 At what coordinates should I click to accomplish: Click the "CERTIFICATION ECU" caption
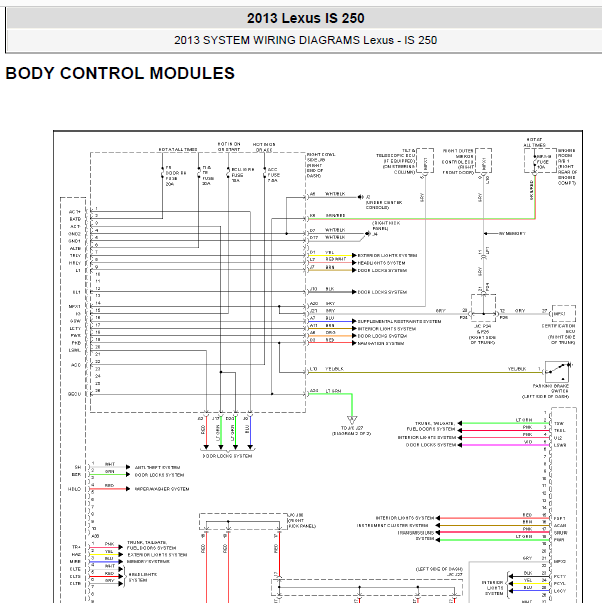tap(559, 334)
